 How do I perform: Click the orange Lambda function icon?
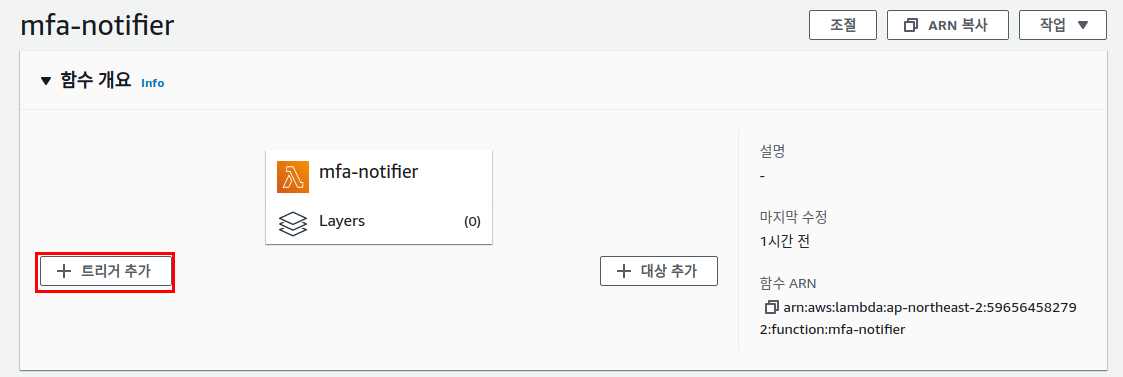point(292,177)
